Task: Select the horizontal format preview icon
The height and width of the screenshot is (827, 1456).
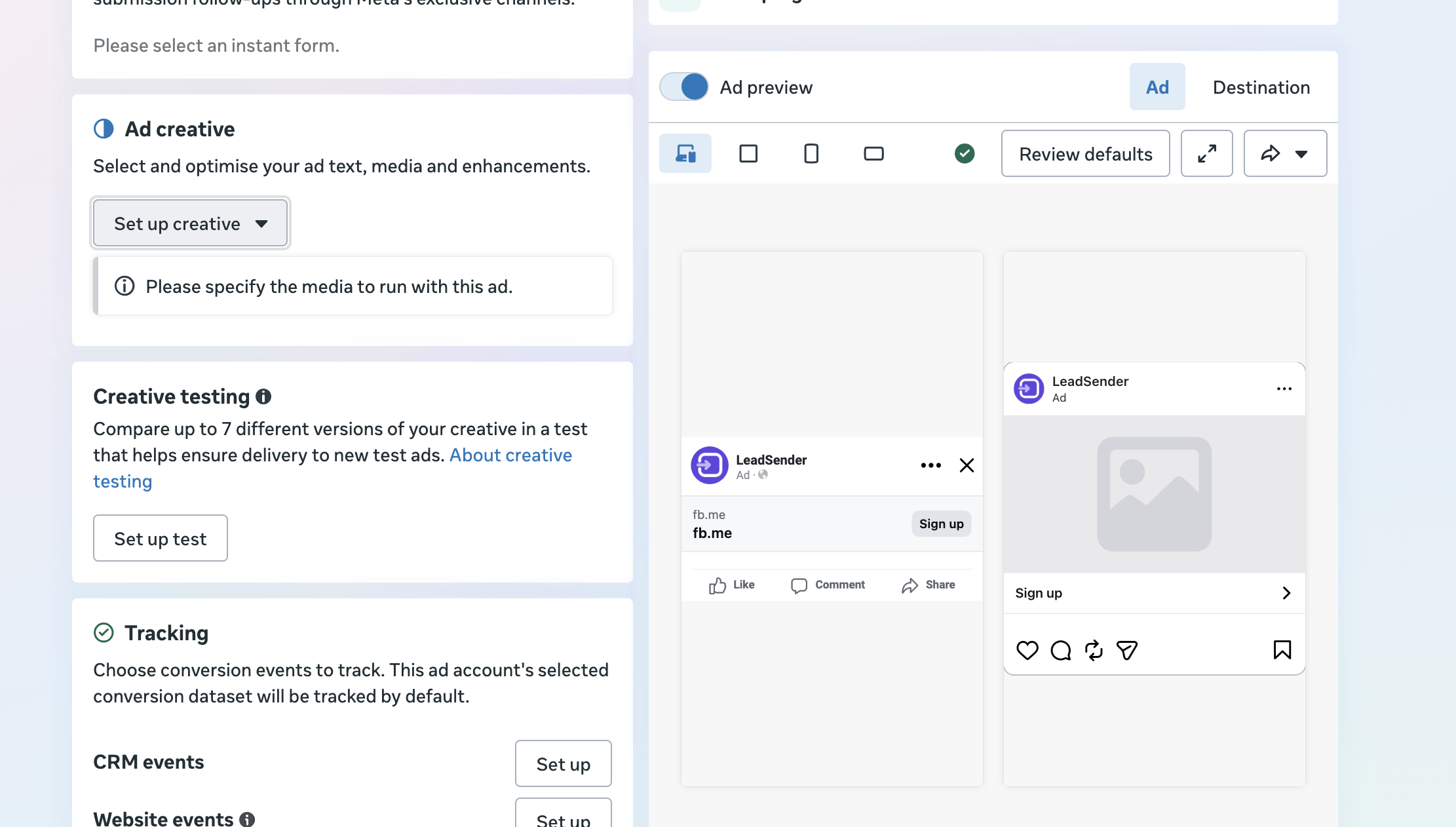Action: pos(874,153)
